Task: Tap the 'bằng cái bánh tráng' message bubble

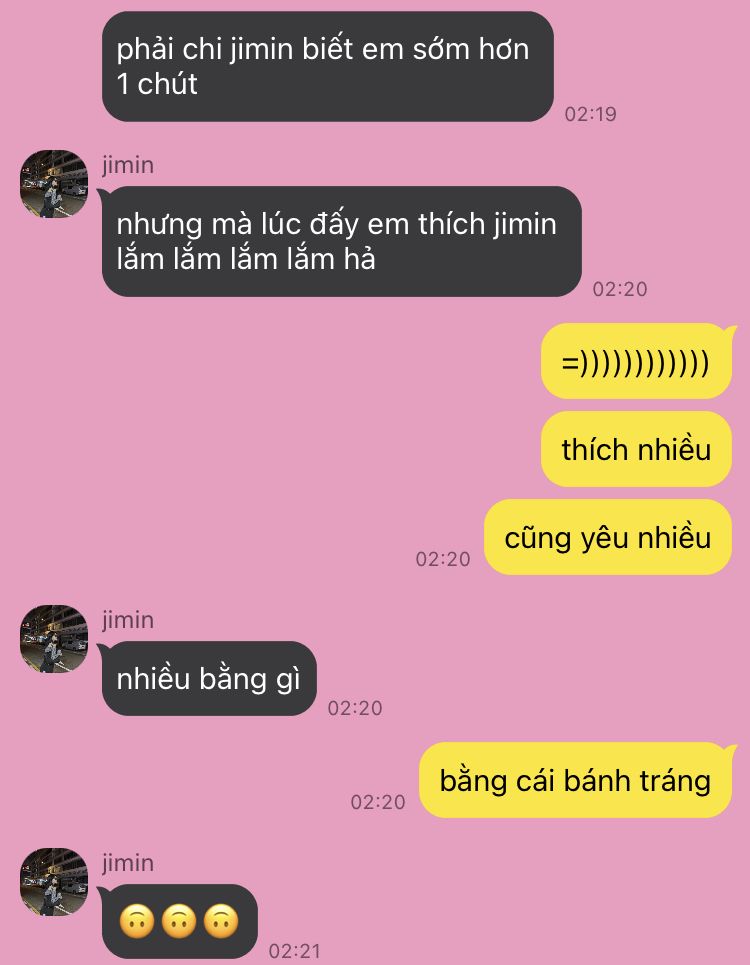Action: tap(576, 780)
